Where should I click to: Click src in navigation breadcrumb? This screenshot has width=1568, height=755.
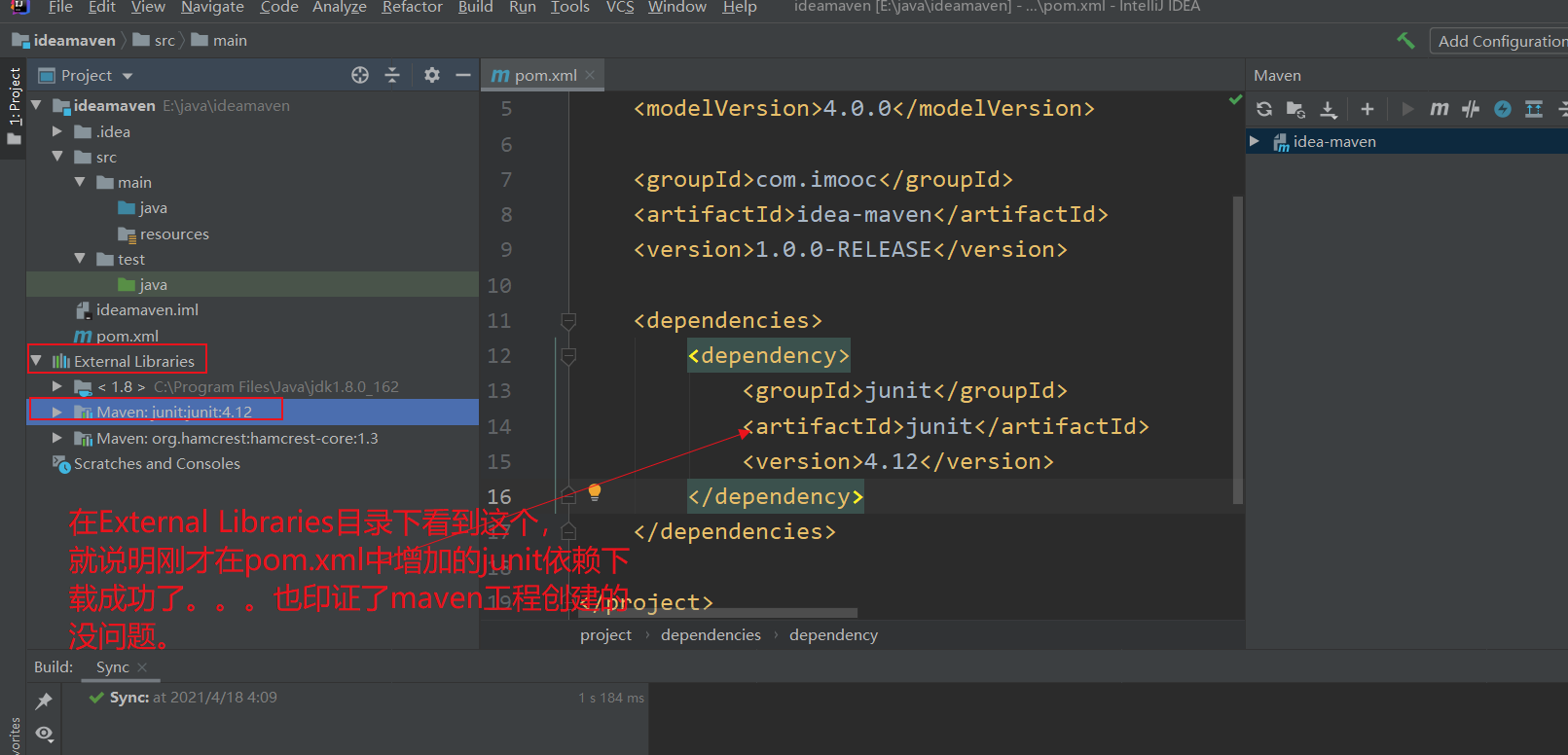[154, 40]
